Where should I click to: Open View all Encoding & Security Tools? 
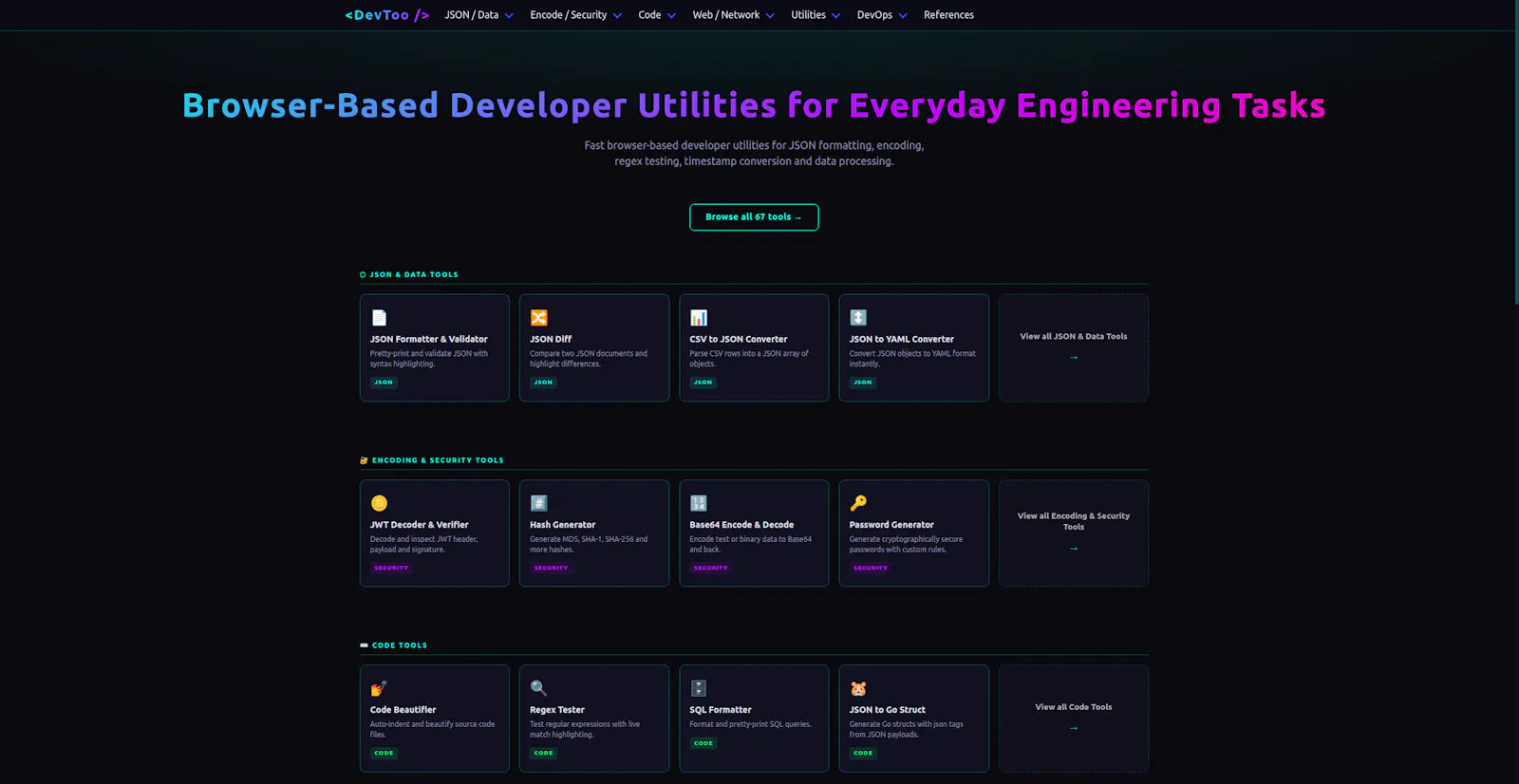(x=1074, y=533)
